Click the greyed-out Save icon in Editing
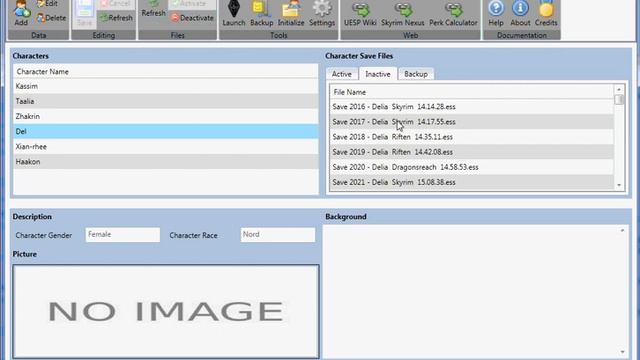 click(84, 14)
